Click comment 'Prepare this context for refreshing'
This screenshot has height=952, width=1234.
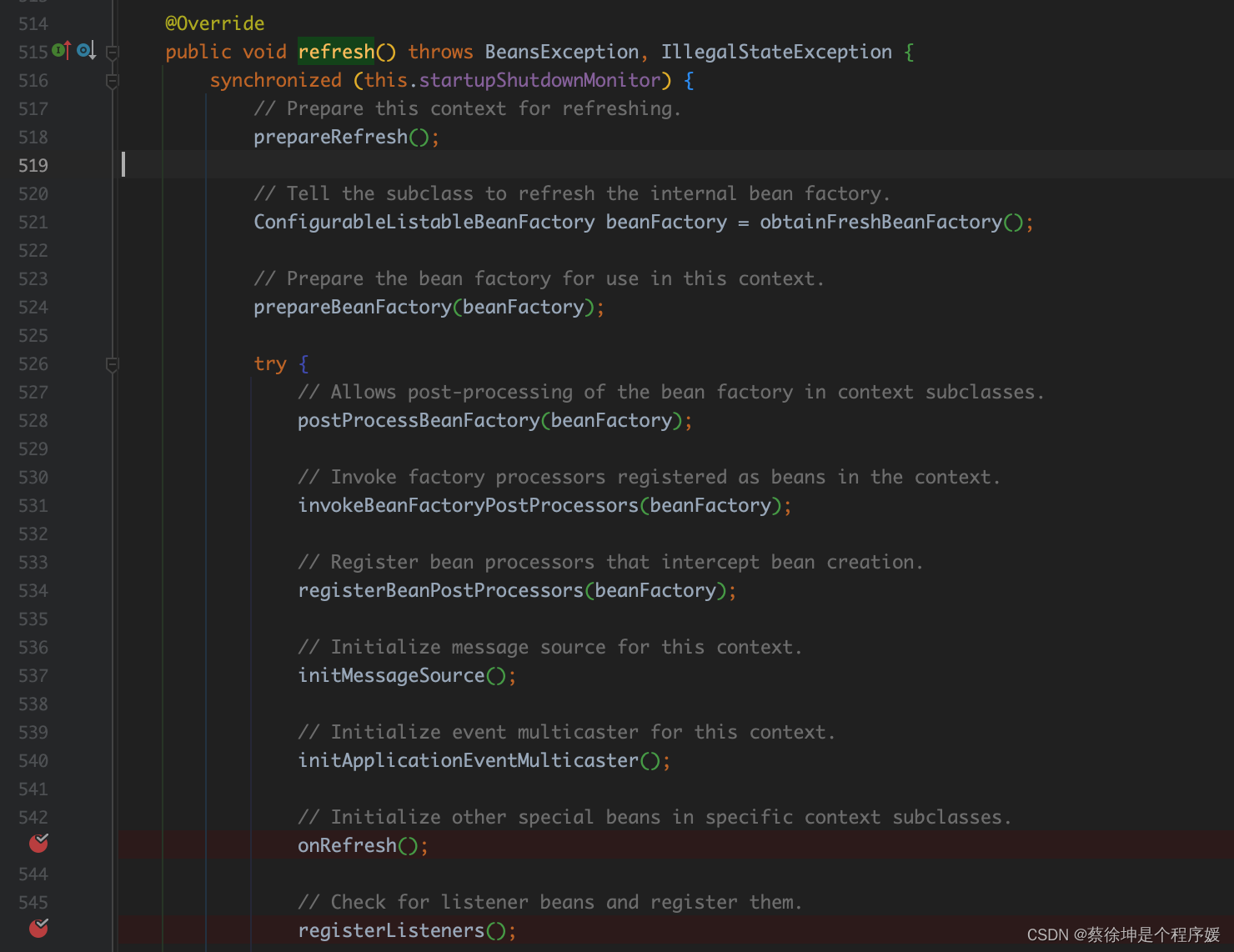467,108
